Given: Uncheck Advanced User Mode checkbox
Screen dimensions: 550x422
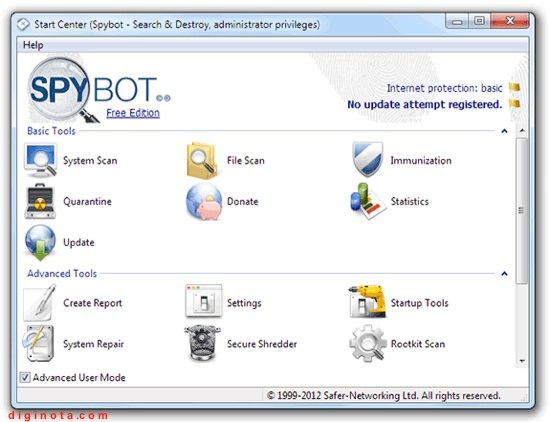Looking at the screenshot, I should pyautogui.click(x=25, y=377).
